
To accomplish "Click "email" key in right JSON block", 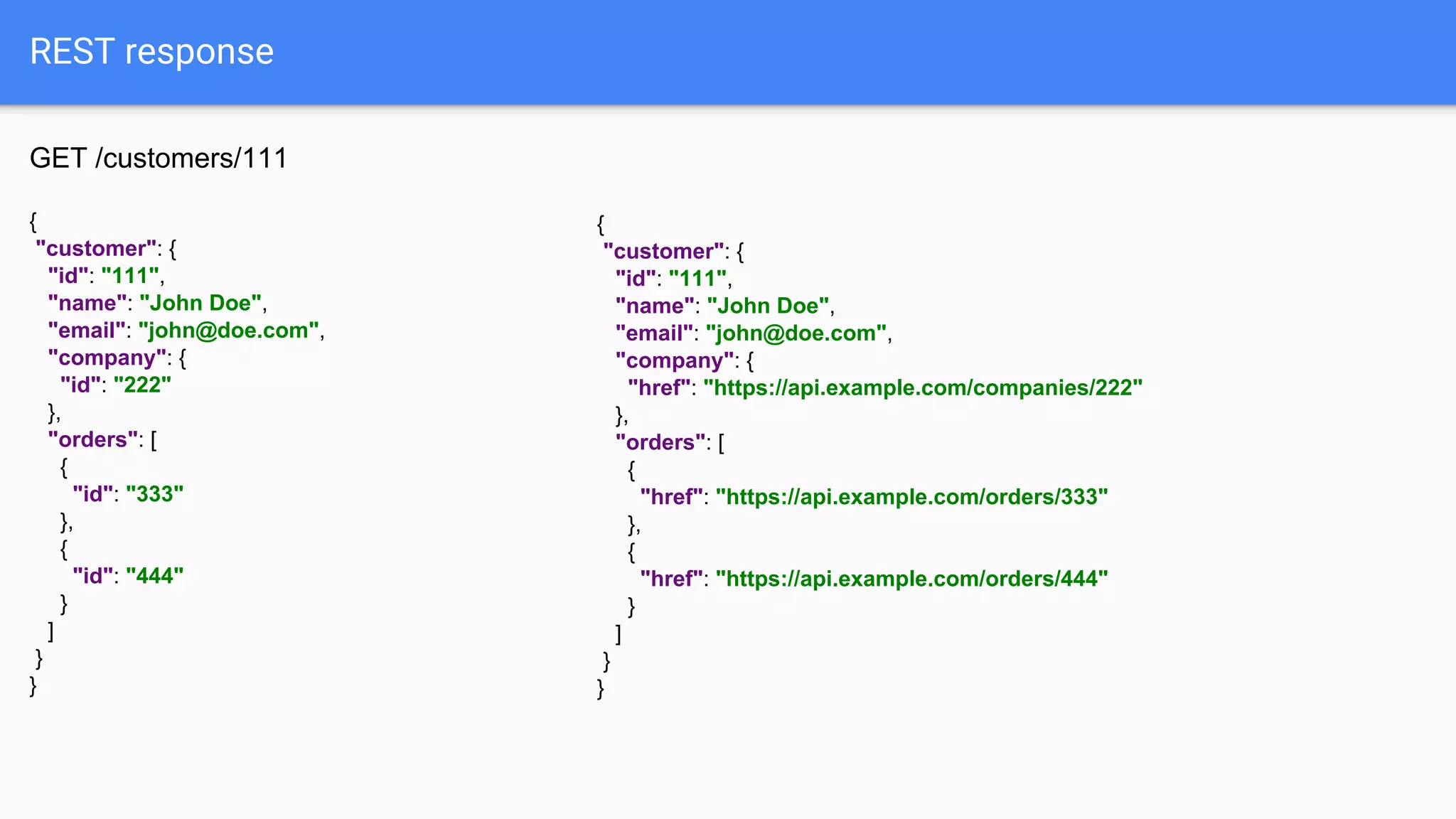I will (x=654, y=333).
